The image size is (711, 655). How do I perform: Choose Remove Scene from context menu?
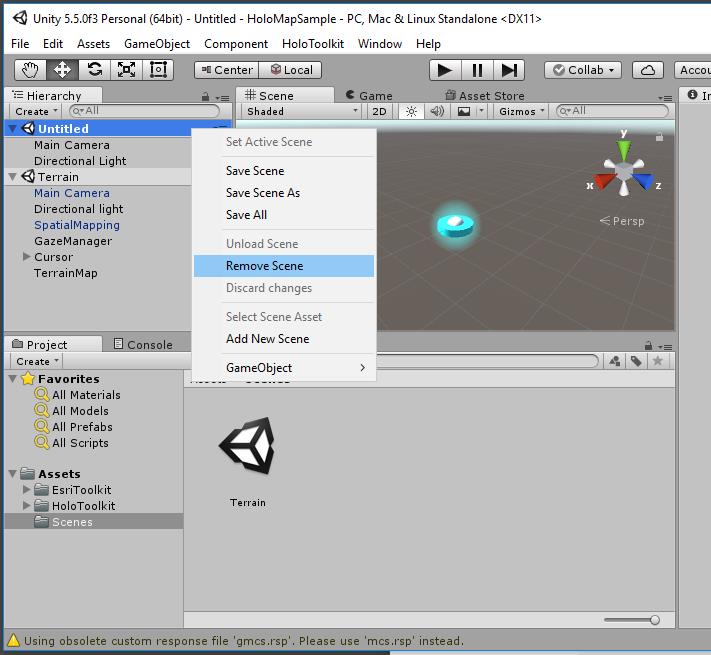pyautogui.click(x=284, y=266)
